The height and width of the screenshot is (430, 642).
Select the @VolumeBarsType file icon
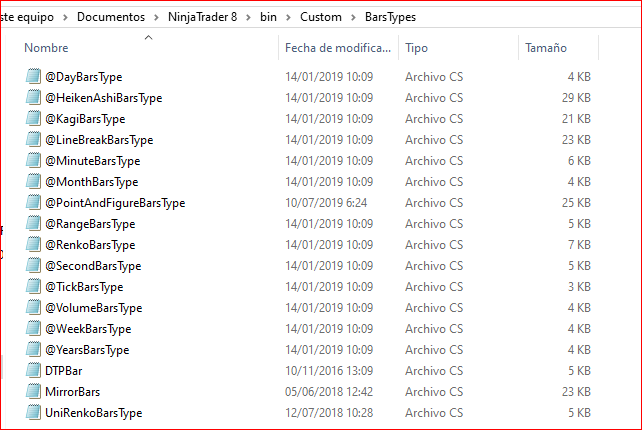(33, 307)
